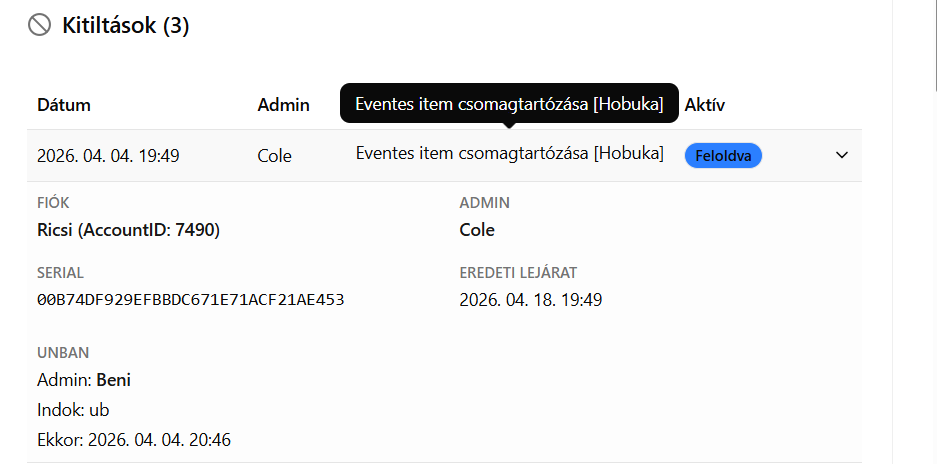Screen dimensions: 937x464
Task: Click the UNBAN section label
Action: (63, 352)
